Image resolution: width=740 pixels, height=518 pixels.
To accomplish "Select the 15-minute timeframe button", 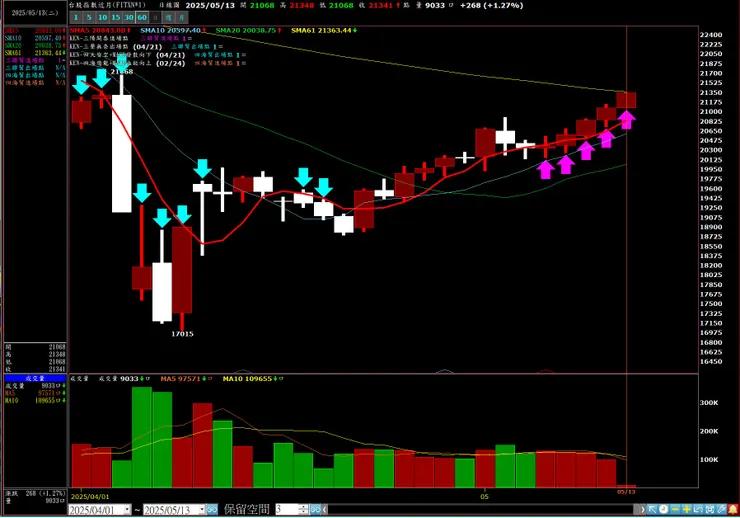I will (116, 17).
